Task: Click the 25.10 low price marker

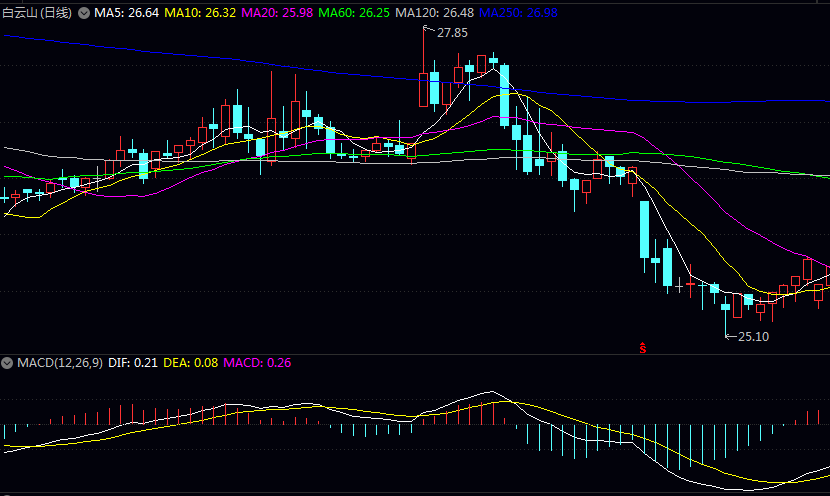Action: [753, 337]
